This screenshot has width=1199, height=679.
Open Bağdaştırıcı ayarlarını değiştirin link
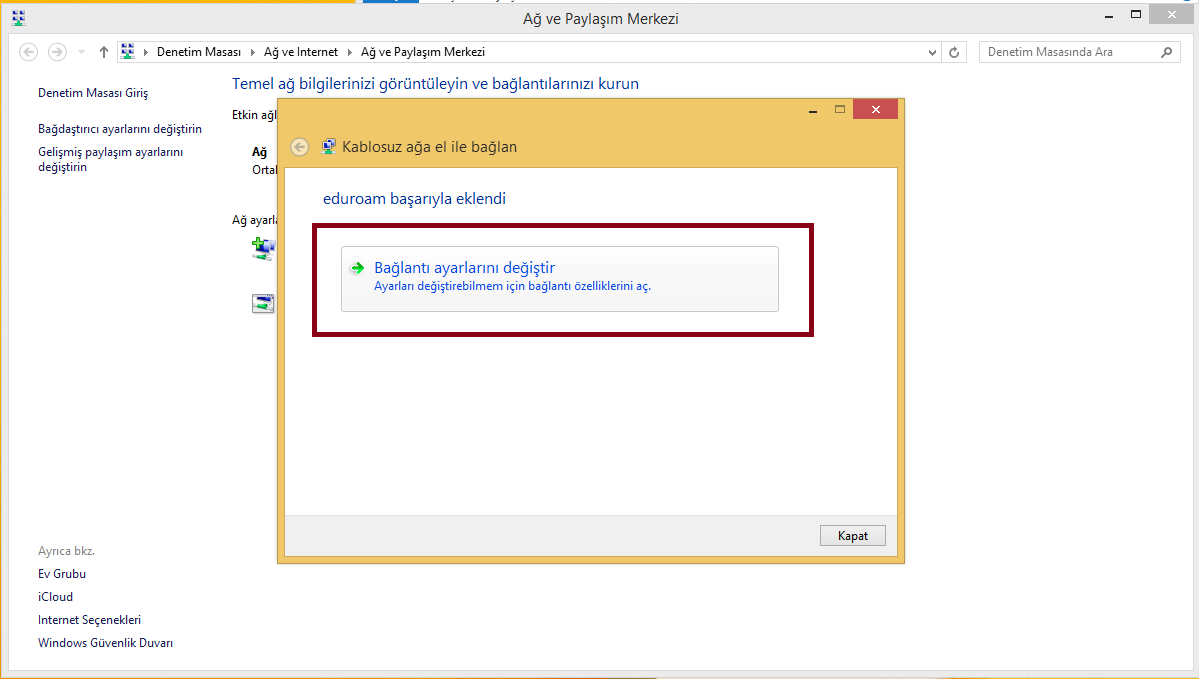coord(120,129)
